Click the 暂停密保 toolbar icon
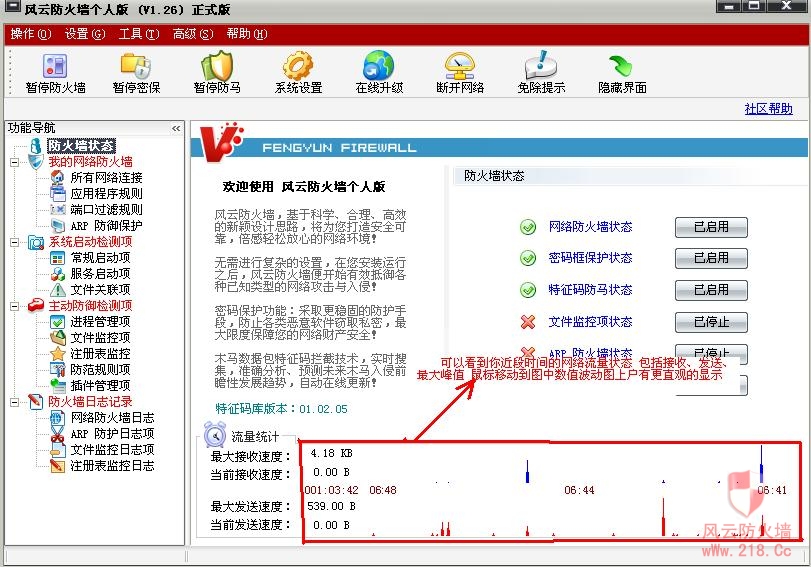The height and width of the screenshot is (567, 811). [136, 66]
